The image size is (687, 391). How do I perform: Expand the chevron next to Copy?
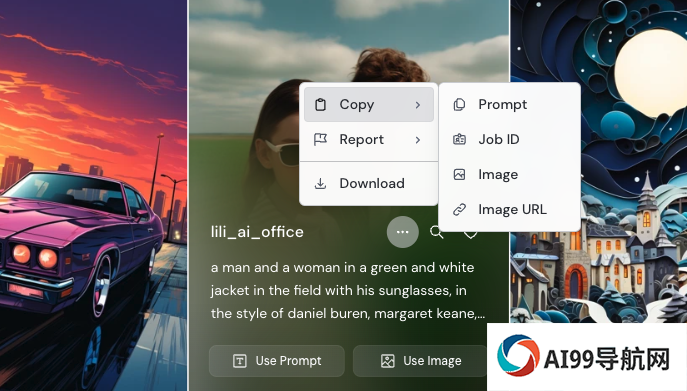[418, 105]
